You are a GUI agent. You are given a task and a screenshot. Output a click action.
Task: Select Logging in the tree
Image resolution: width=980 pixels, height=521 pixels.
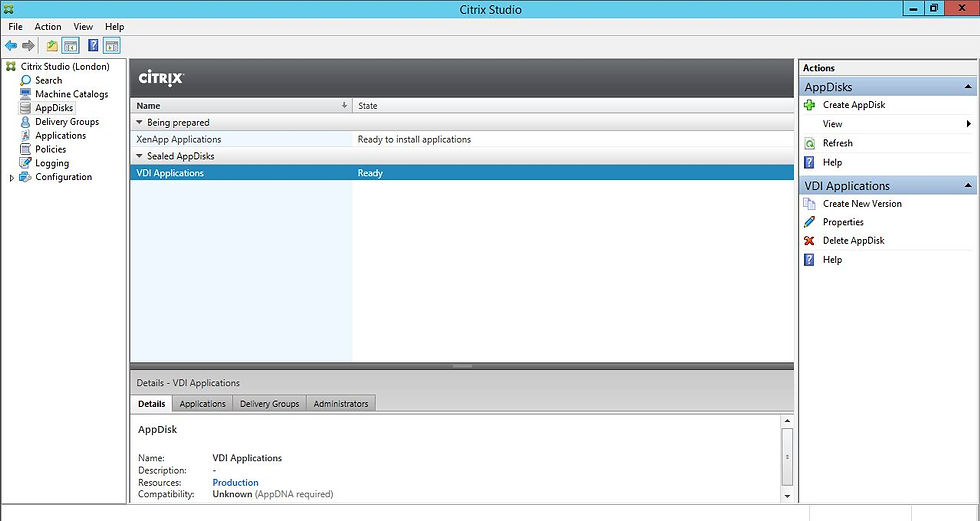(x=52, y=163)
